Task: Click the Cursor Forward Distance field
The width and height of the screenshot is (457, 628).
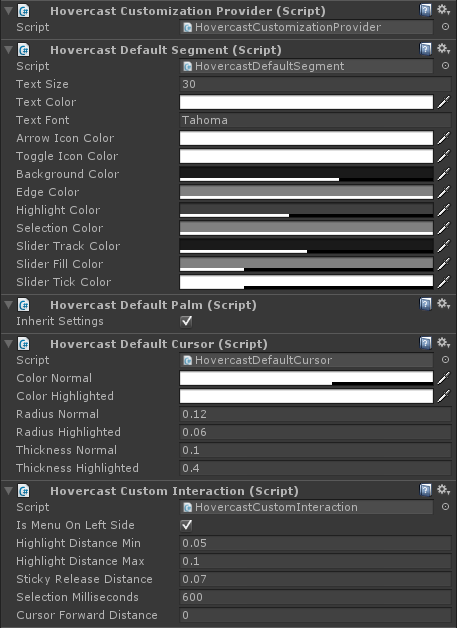Action: (316, 615)
